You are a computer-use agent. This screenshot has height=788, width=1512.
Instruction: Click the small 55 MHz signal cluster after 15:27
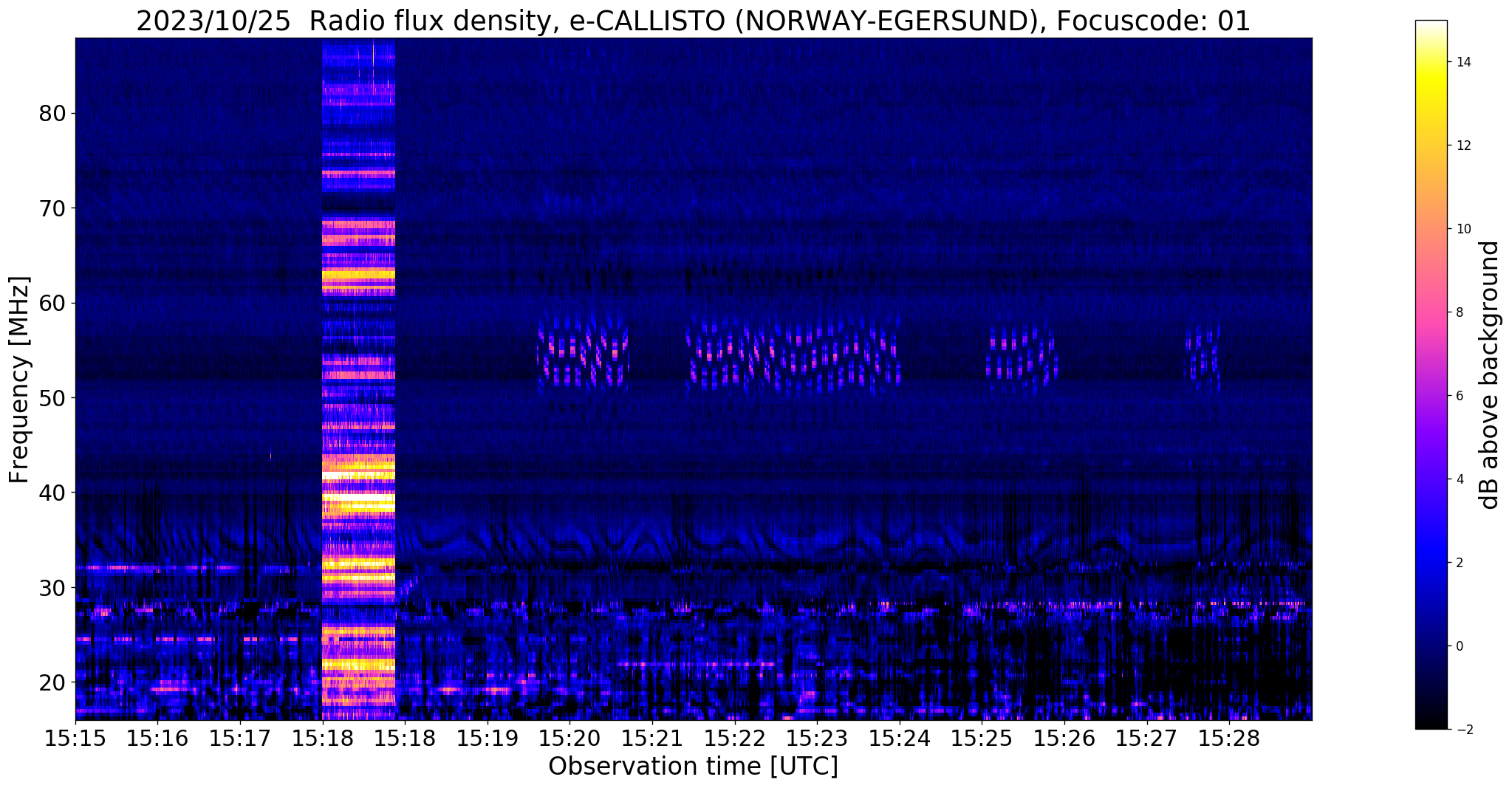coord(1203,357)
